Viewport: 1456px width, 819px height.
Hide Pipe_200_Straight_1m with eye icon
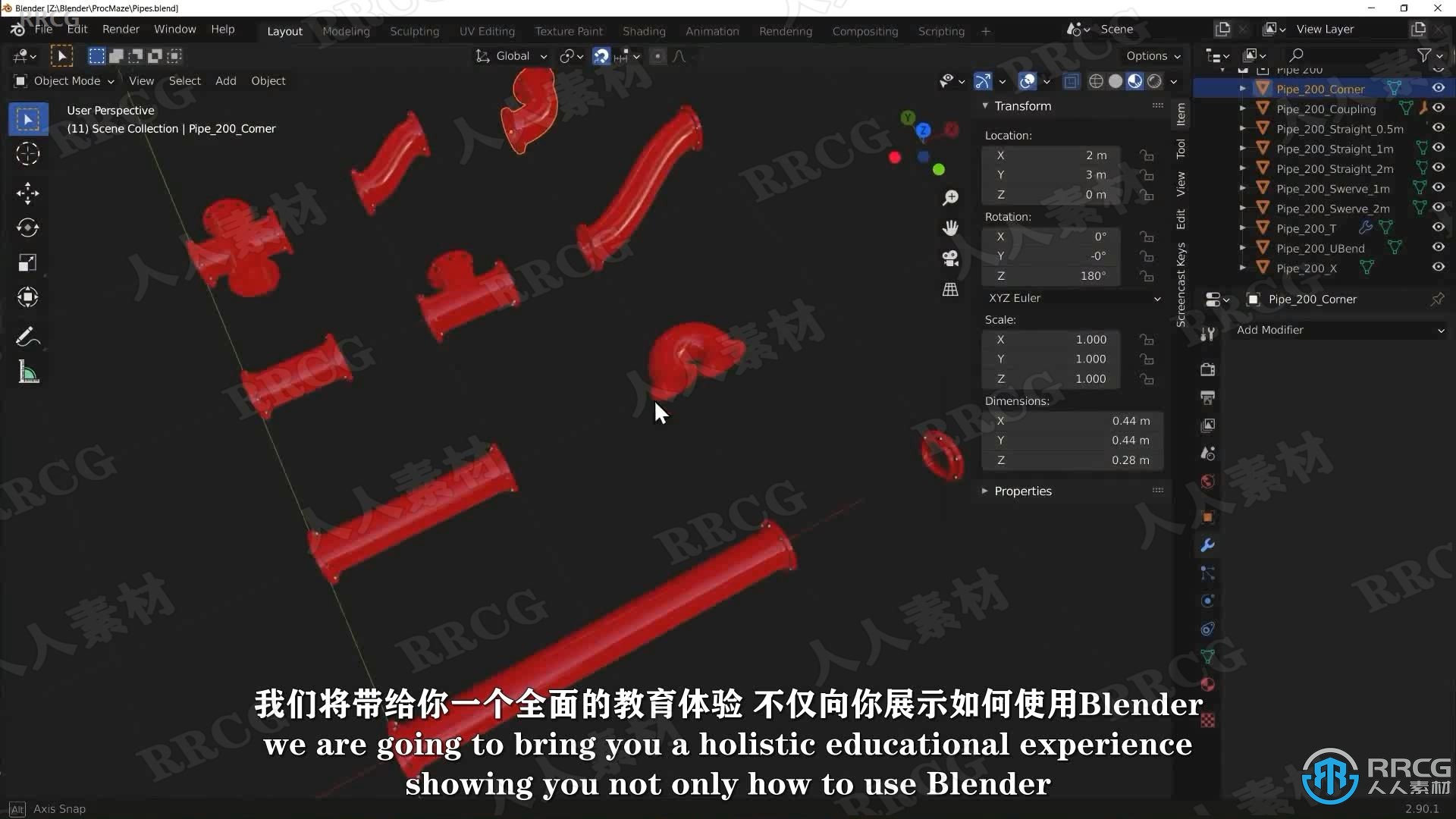pyautogui.click(x=1438, y=148)
